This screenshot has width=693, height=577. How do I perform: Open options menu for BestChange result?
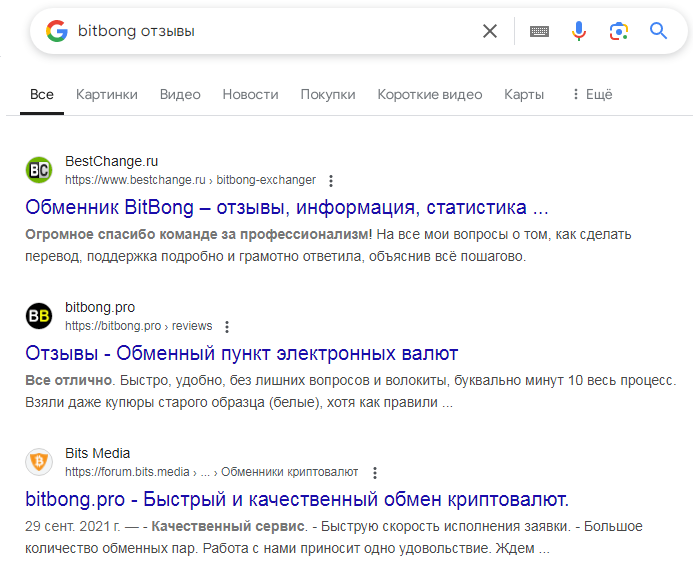click(331, 181)
